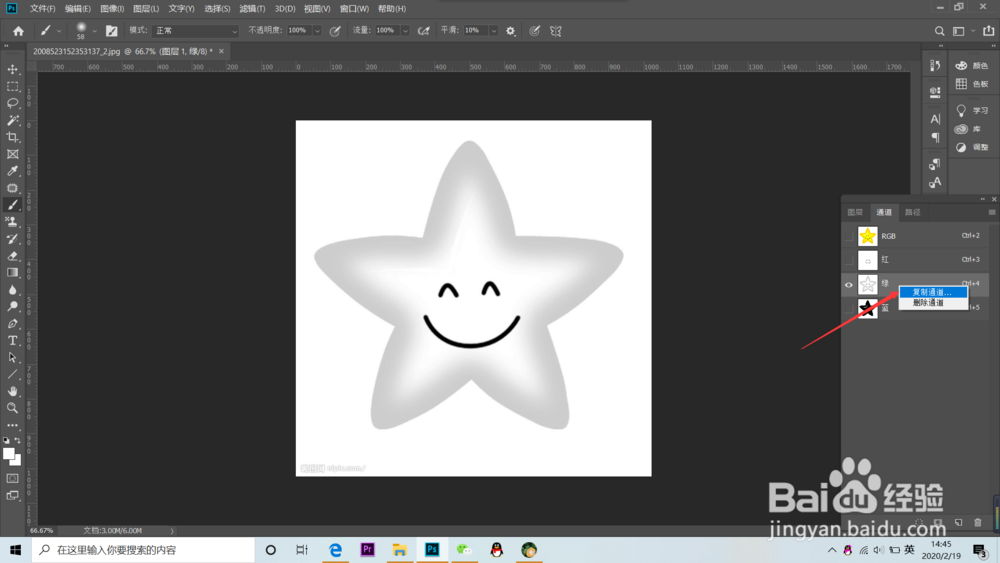Select the Rectangular Marquee tool
The image size is (1000, 563).
coord(12,86)
